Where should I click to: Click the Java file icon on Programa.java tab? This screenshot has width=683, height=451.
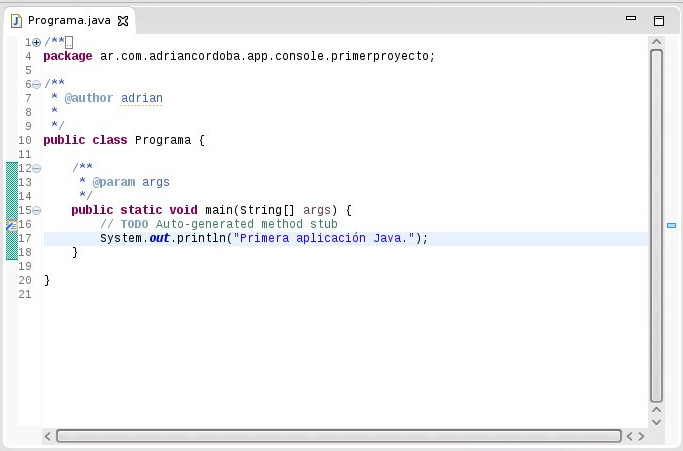tap(16, 20)
